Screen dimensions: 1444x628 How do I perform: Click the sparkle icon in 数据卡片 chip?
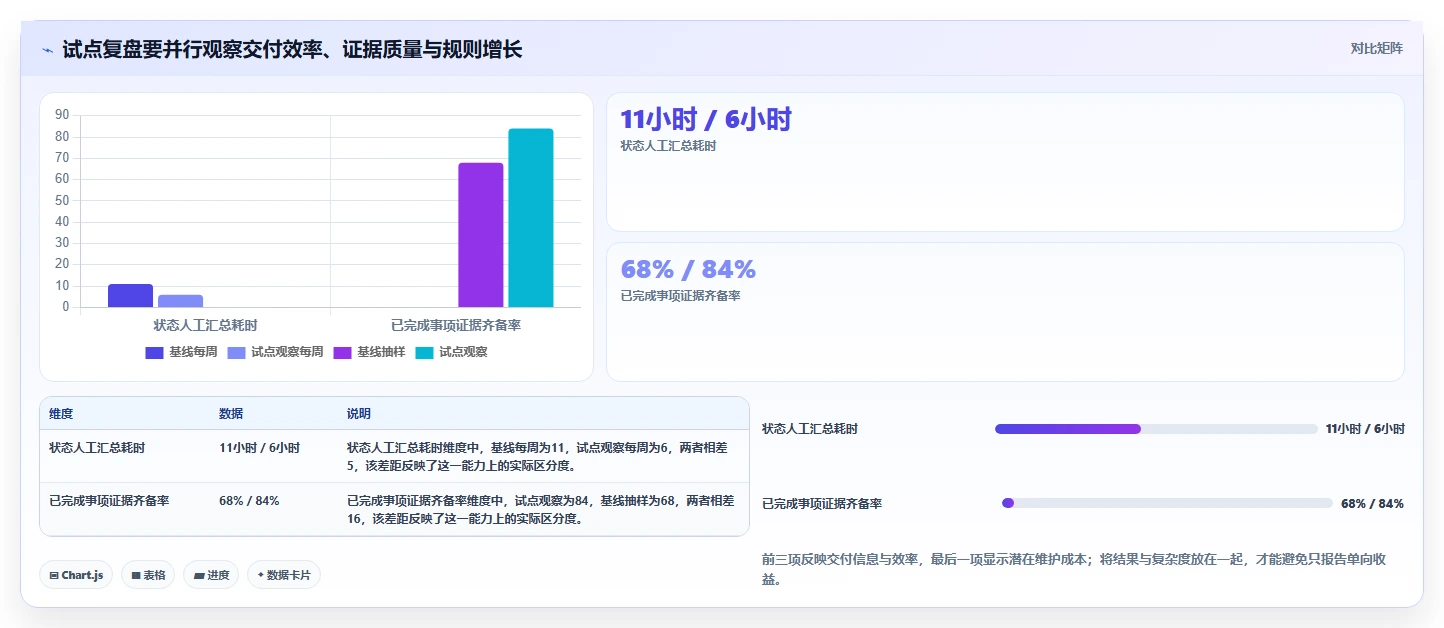261,575
